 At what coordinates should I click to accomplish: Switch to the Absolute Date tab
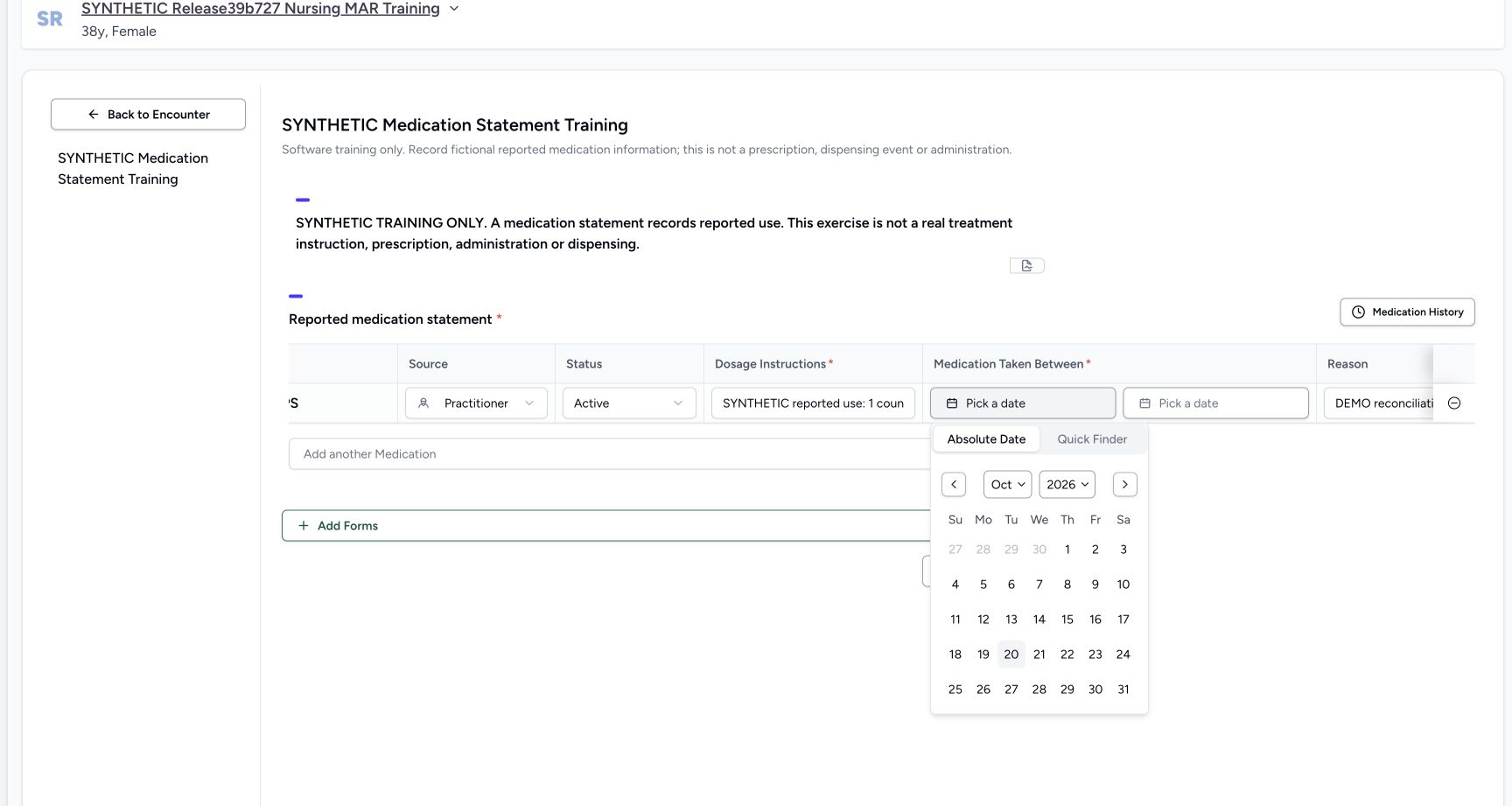pyautogui.click(x=986, y=439)
